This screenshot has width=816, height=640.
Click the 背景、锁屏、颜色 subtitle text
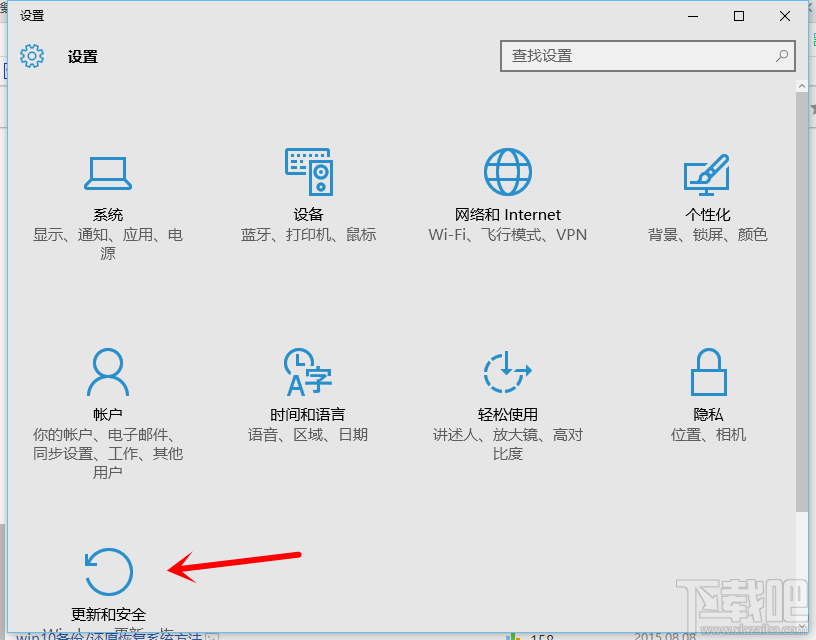point(707,234)
